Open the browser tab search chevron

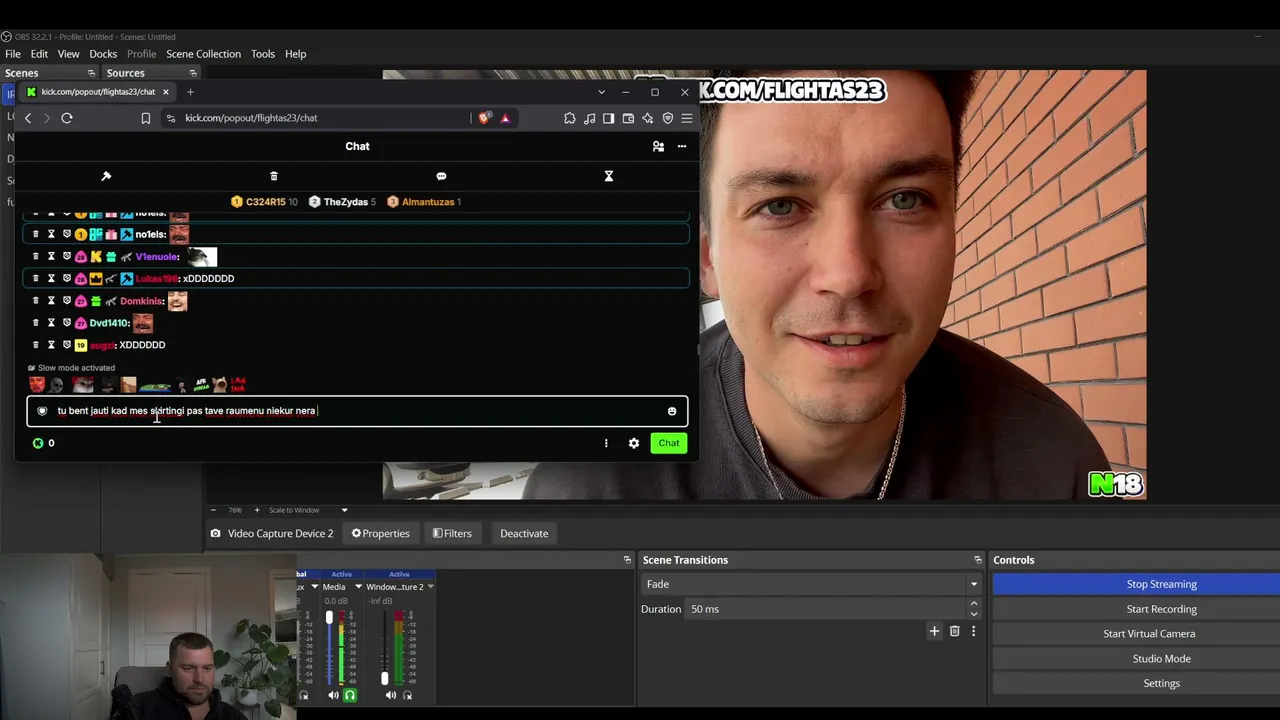[601, 92]
